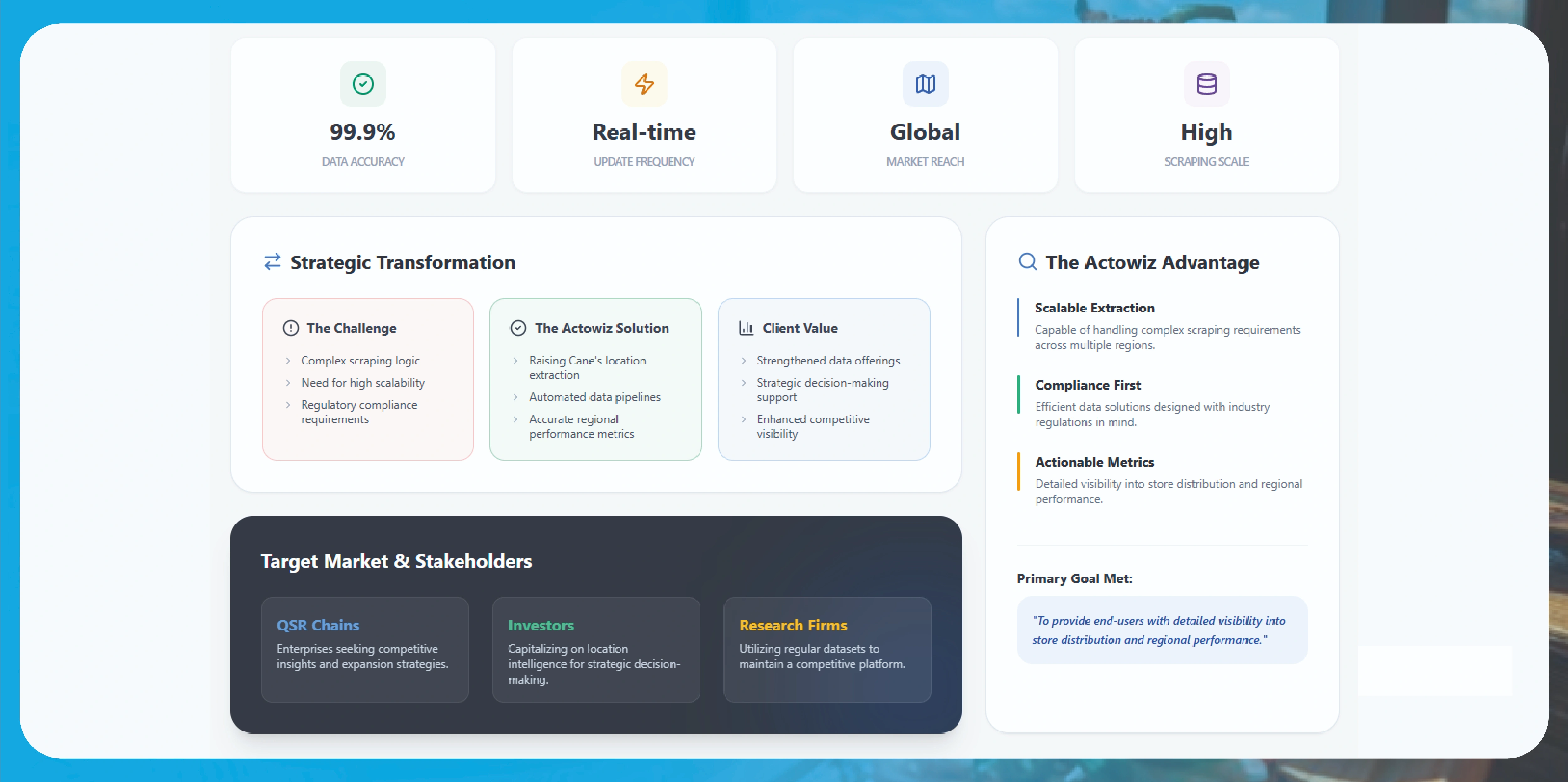This screenshot has width=1568, height=782.
Task: Click the Research Firms card heading
Action: tap(793, 625)
